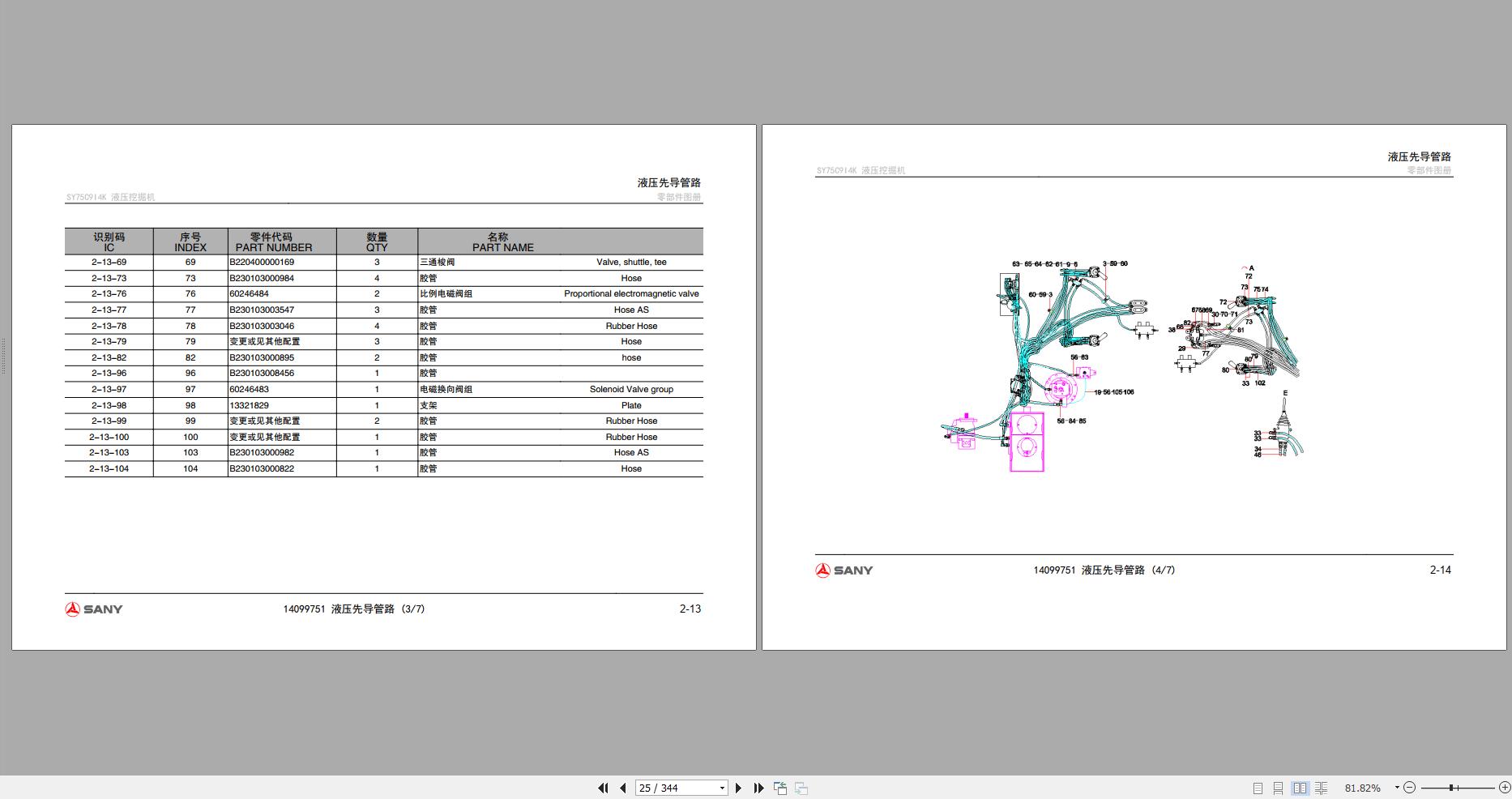This screenshot has height=799, width=1512.
Task: Click callout label '19-56-105-106' in diagram
Action: coord(1114,392)
